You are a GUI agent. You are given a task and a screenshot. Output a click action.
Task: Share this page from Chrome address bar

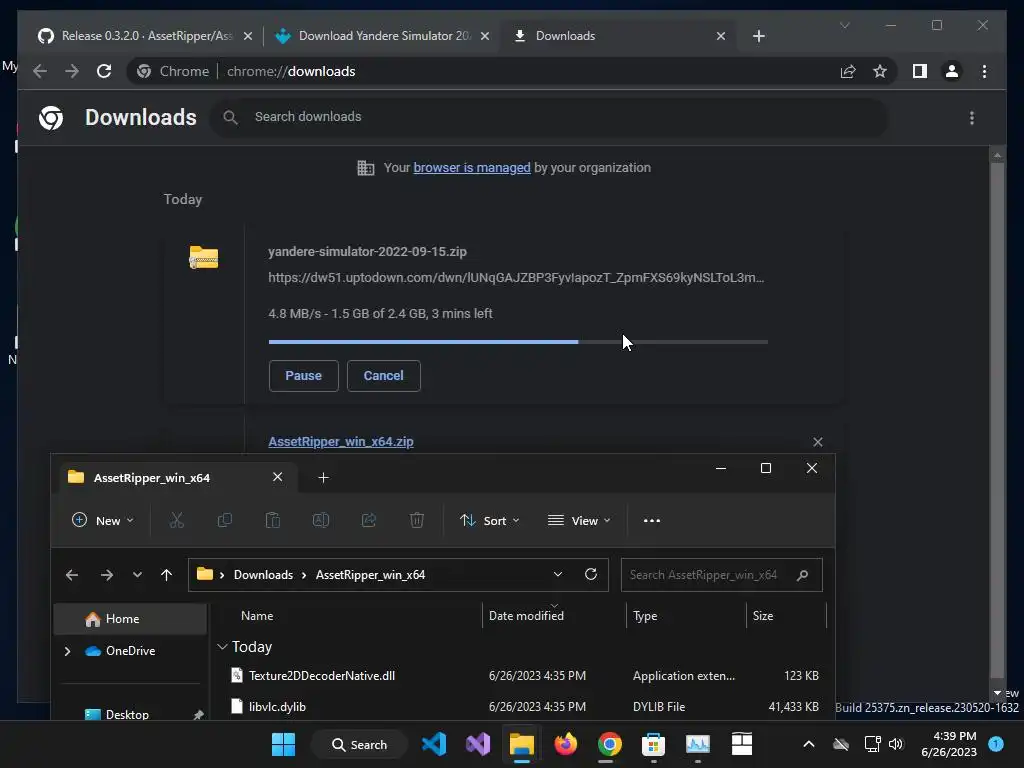(x=848, y=71)
